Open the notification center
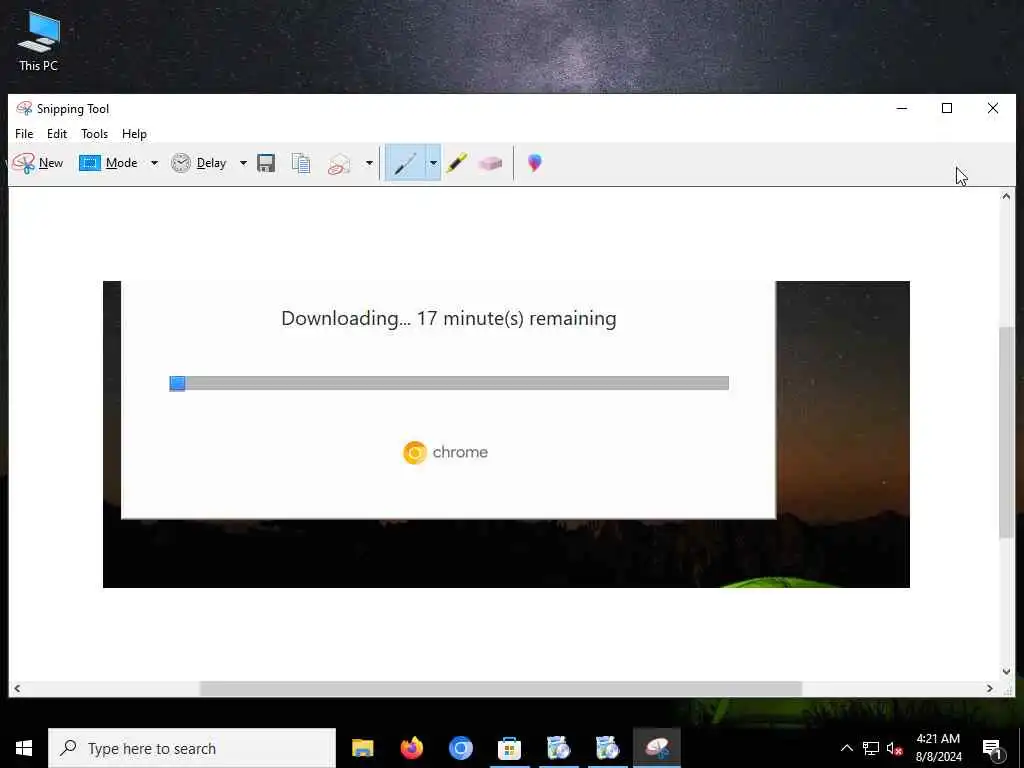Image resolution: width=1024 pixels, height=768 pixels. point(993,748)
